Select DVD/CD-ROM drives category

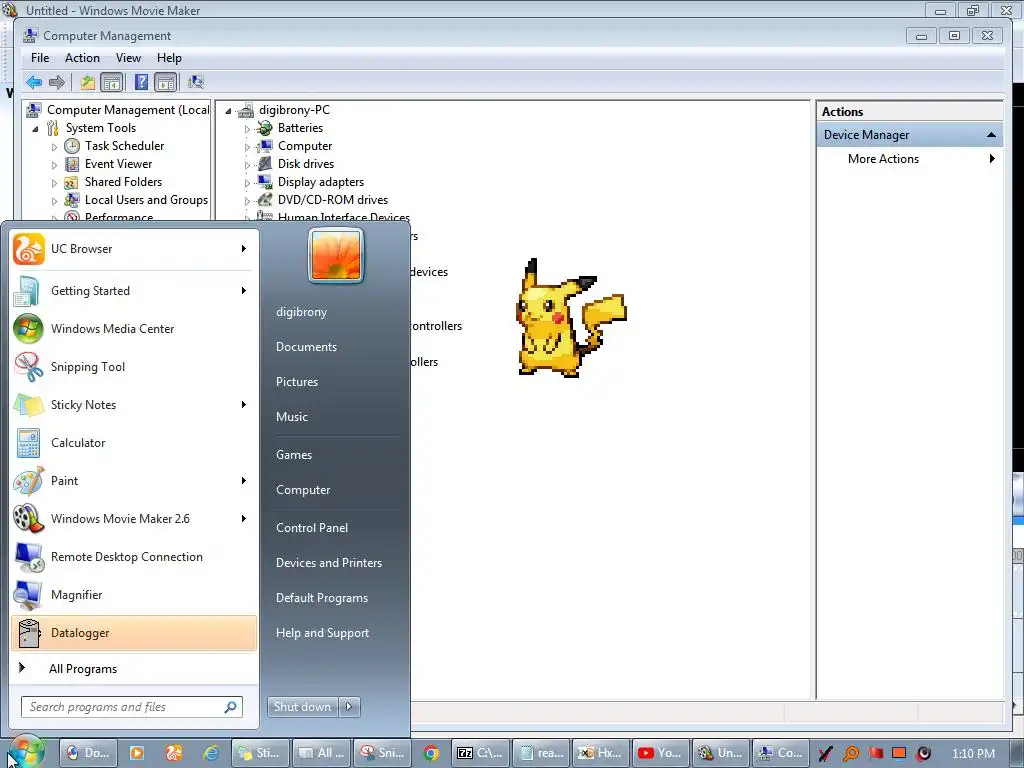[x=332, y=200]
